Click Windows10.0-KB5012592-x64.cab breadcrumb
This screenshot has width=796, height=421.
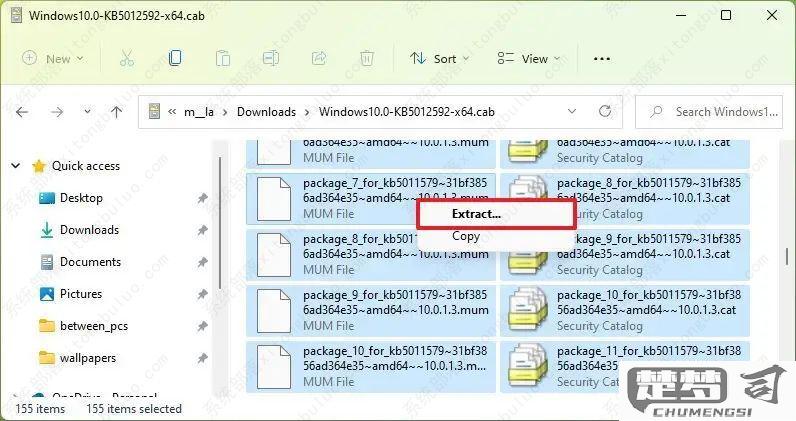(x=406, y=112)
